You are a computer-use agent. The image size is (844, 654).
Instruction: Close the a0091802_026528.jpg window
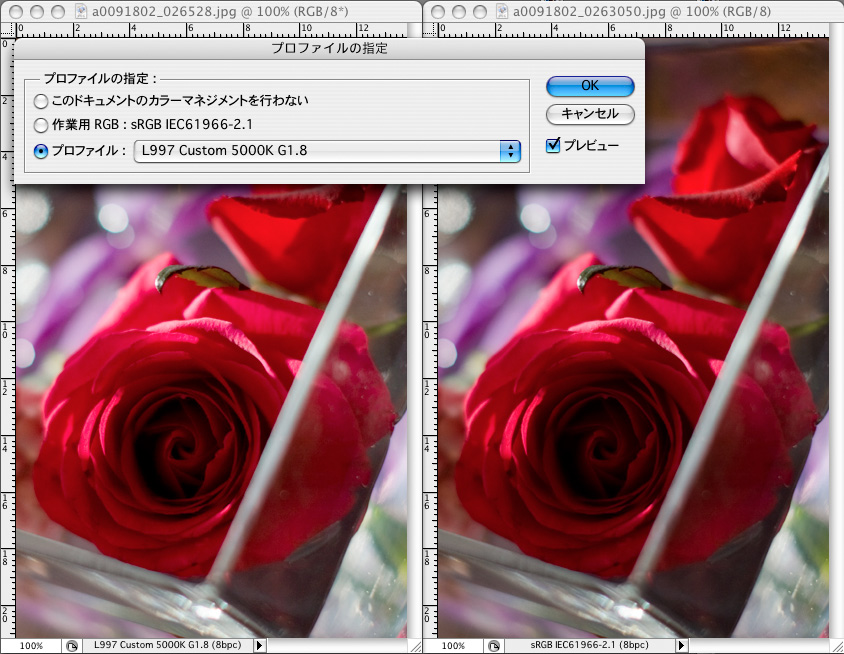point(16,11)
